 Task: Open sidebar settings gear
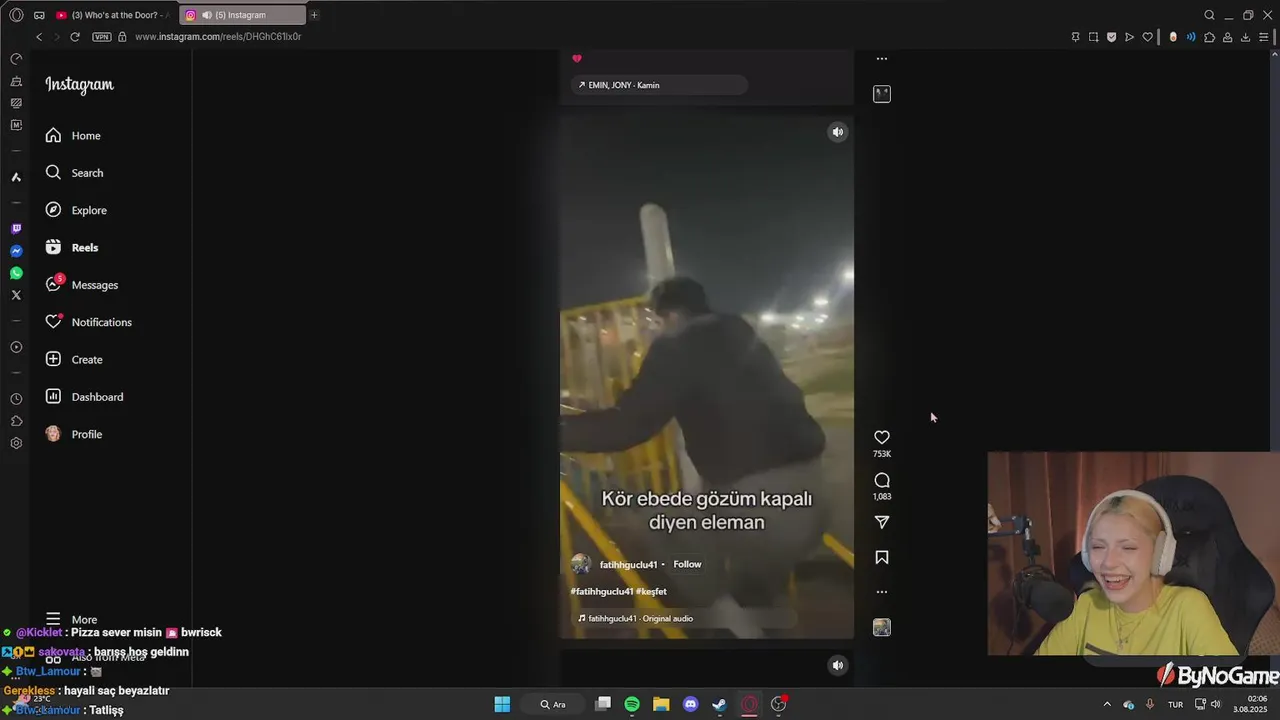coord(16,443)
